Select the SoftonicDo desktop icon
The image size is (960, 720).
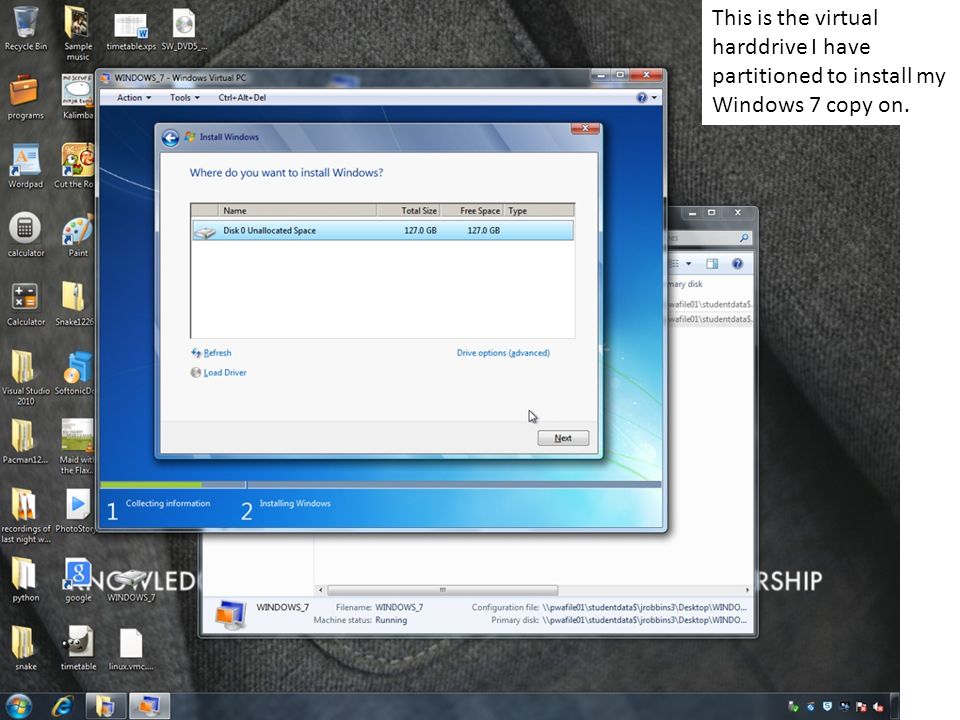78,366
